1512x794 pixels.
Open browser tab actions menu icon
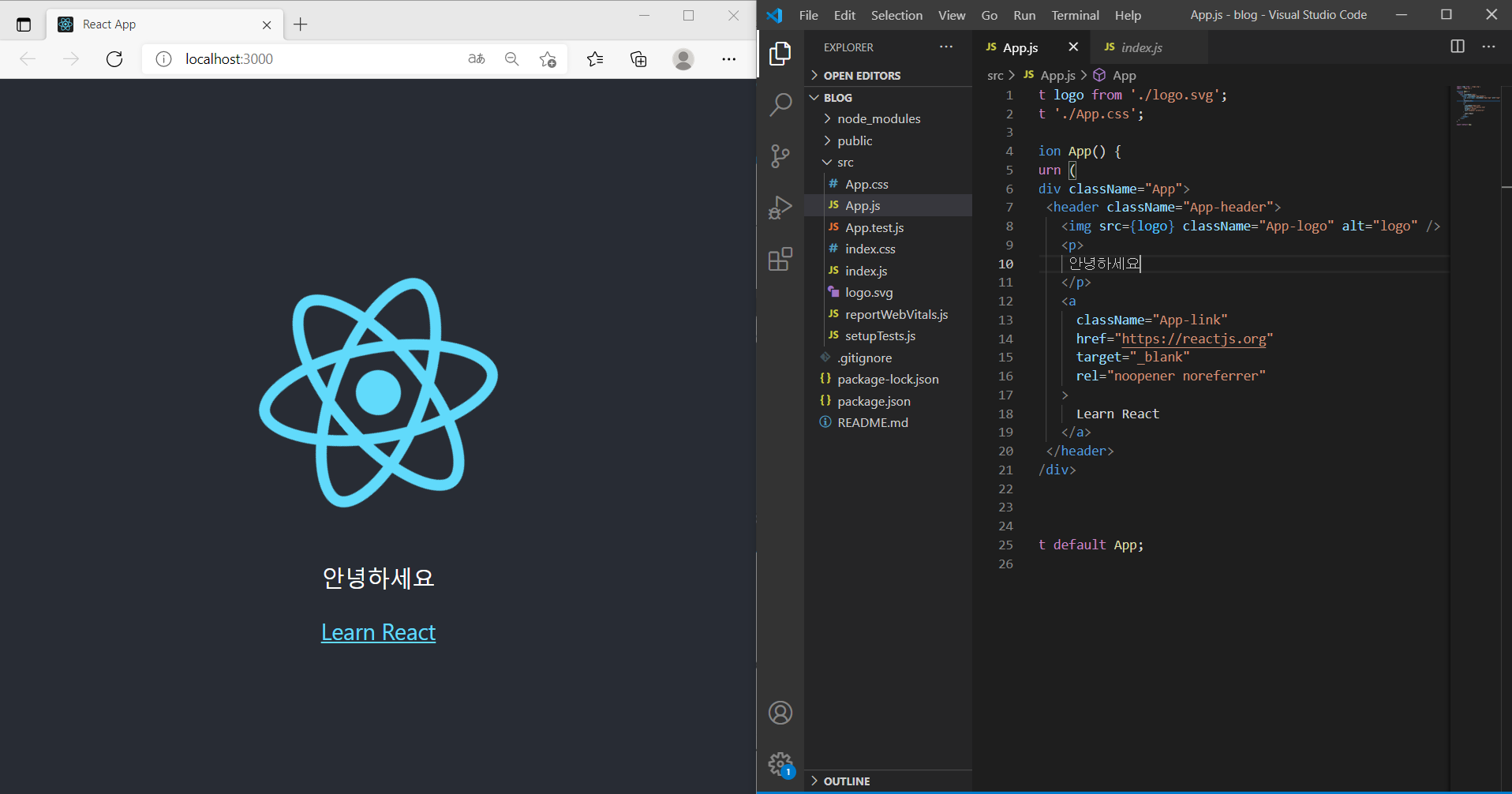click(24, 24)
